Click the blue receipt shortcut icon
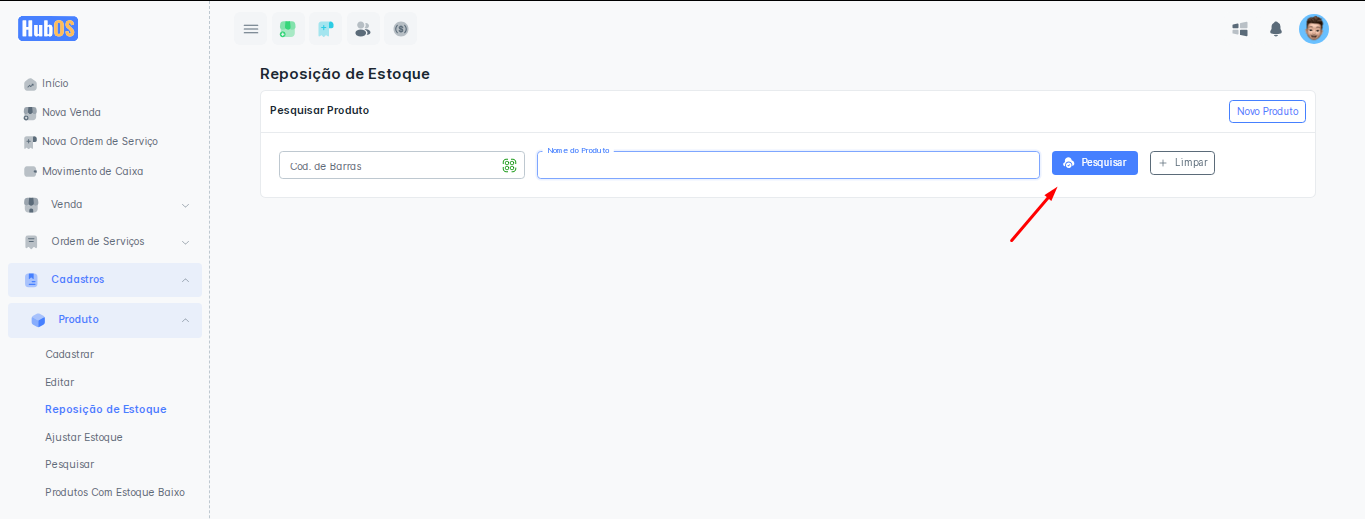This screenshot has width=1365, height=519. (325, 29)
